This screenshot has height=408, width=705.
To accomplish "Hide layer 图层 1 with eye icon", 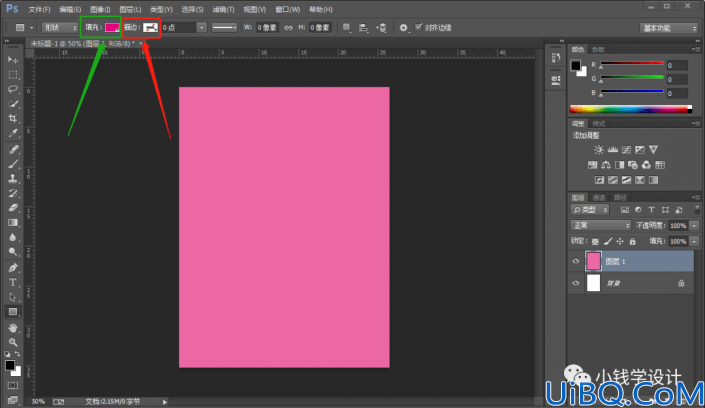I will click(576, 261).
